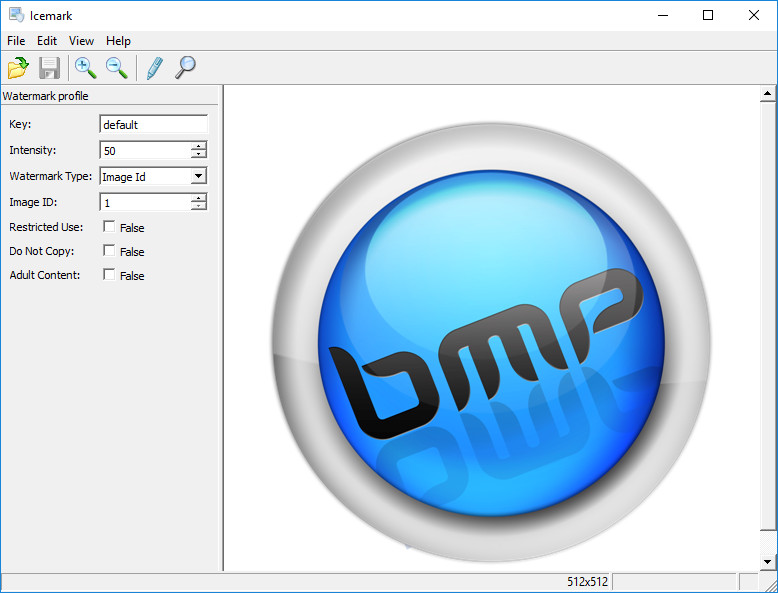Click the Adult Content: label
The height and width of the screenshot is (593, 778).
click(45, 274)
